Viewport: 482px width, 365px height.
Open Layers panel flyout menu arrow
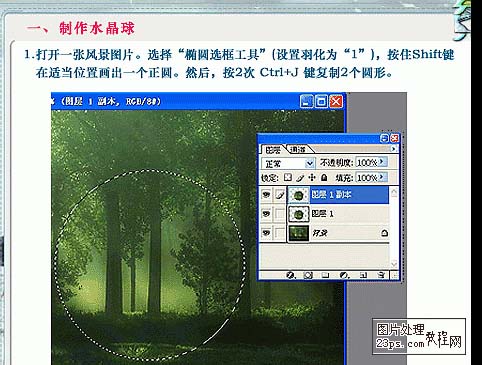393,149
